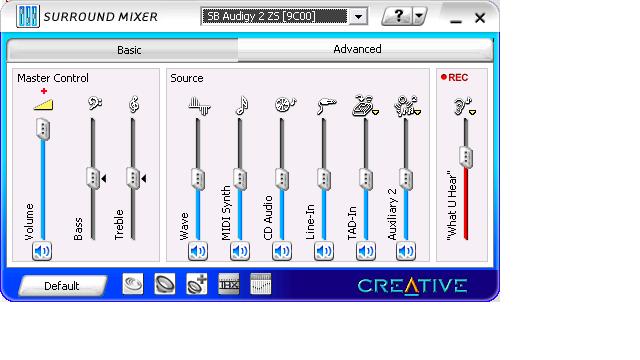Click the bass clef icon
640x360 pixels.
click(x=95, y=103)
